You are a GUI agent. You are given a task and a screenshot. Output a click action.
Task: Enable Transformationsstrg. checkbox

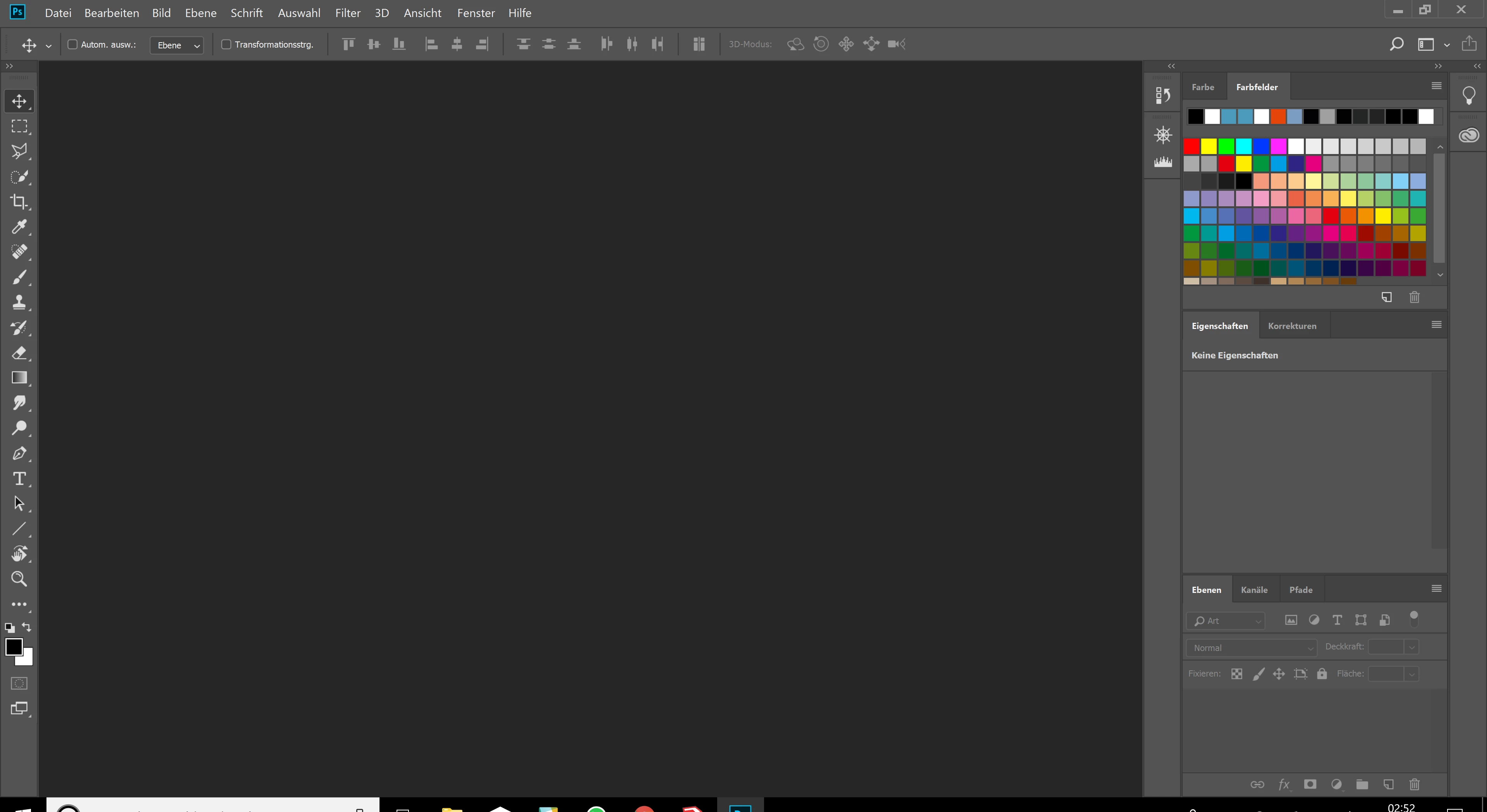[226, 45]
